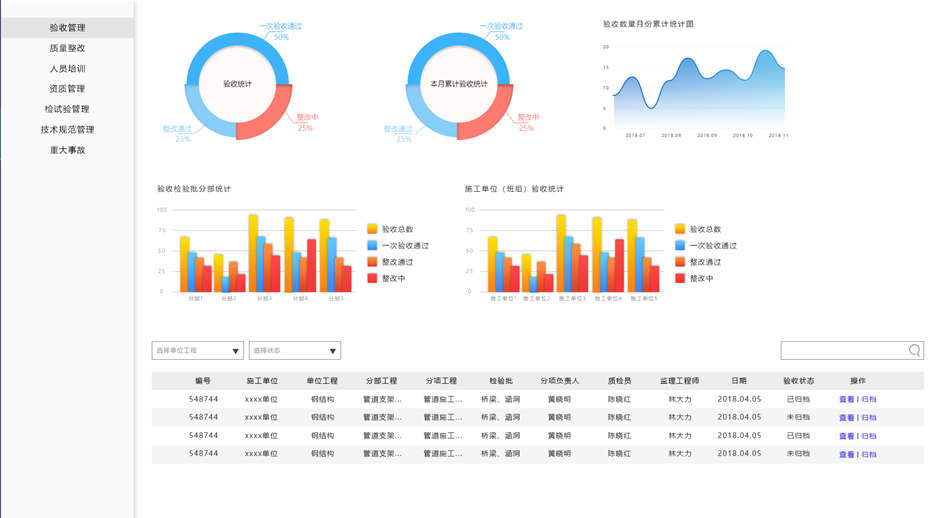Click the 监理工程师 column header

(x=680, y=381)
